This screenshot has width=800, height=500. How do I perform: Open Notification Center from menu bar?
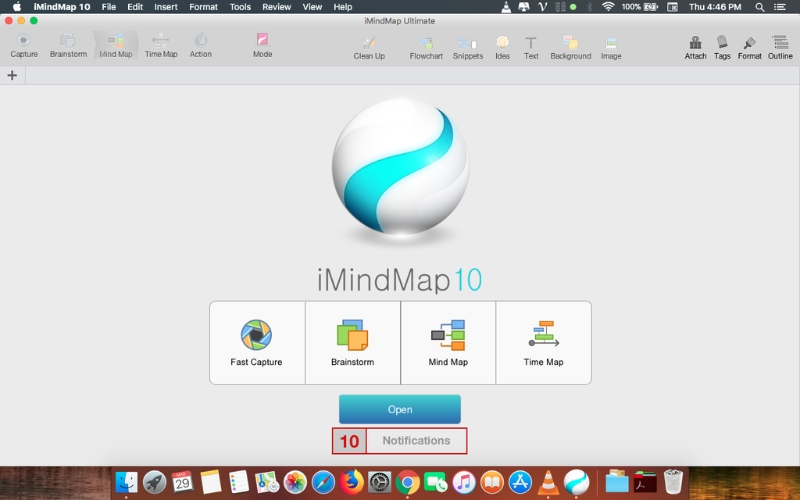click(780, 7)
